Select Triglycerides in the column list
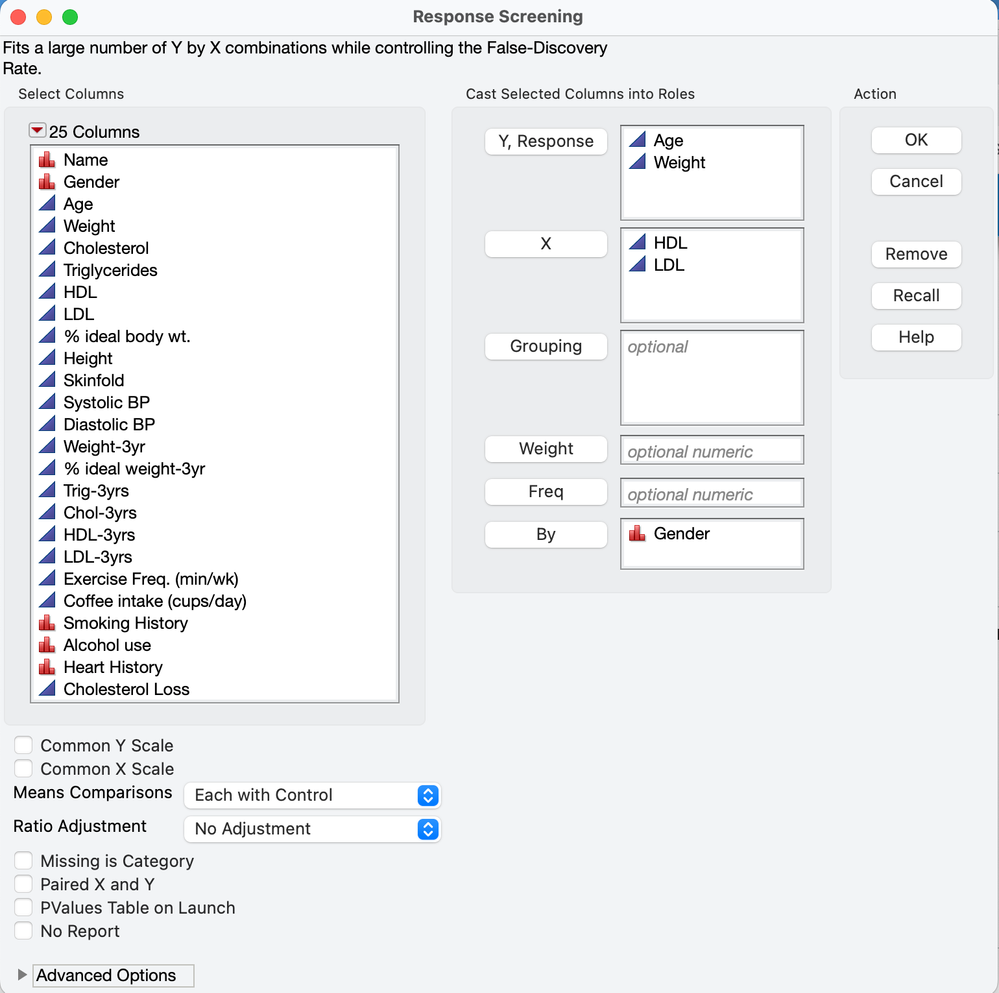 coord(110,270)
